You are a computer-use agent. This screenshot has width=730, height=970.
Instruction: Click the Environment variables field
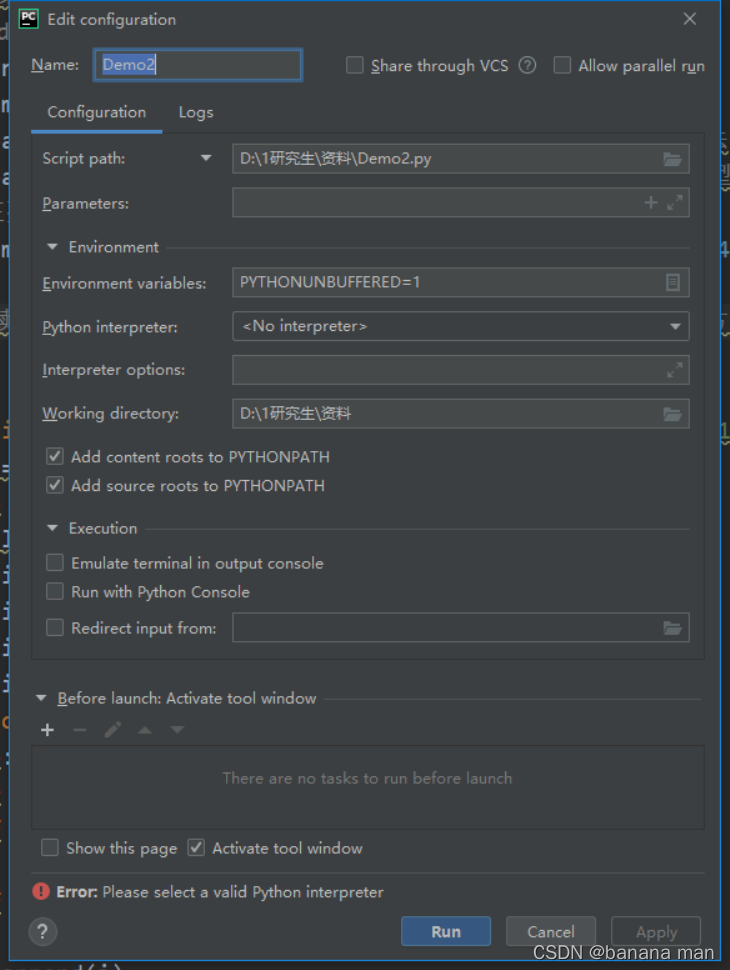pyautogui.click(x=461, y=283)
